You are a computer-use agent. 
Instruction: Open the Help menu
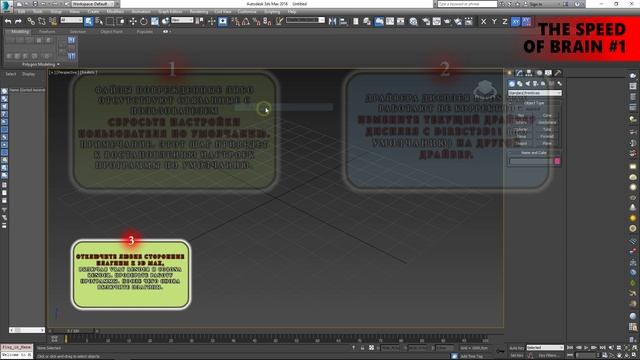292,12
